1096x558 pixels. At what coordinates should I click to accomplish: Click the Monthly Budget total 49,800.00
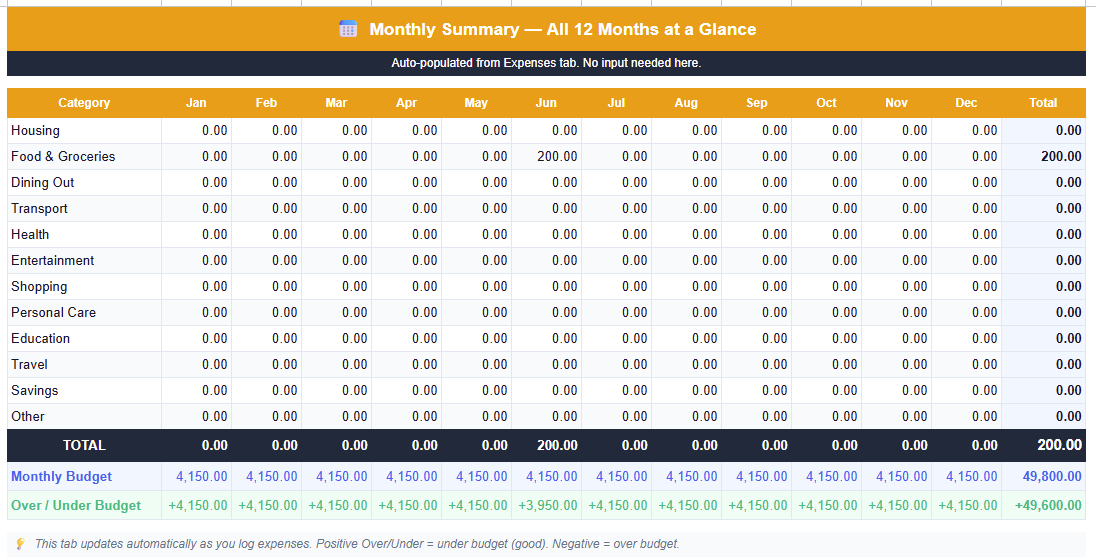pos(1044,477)
